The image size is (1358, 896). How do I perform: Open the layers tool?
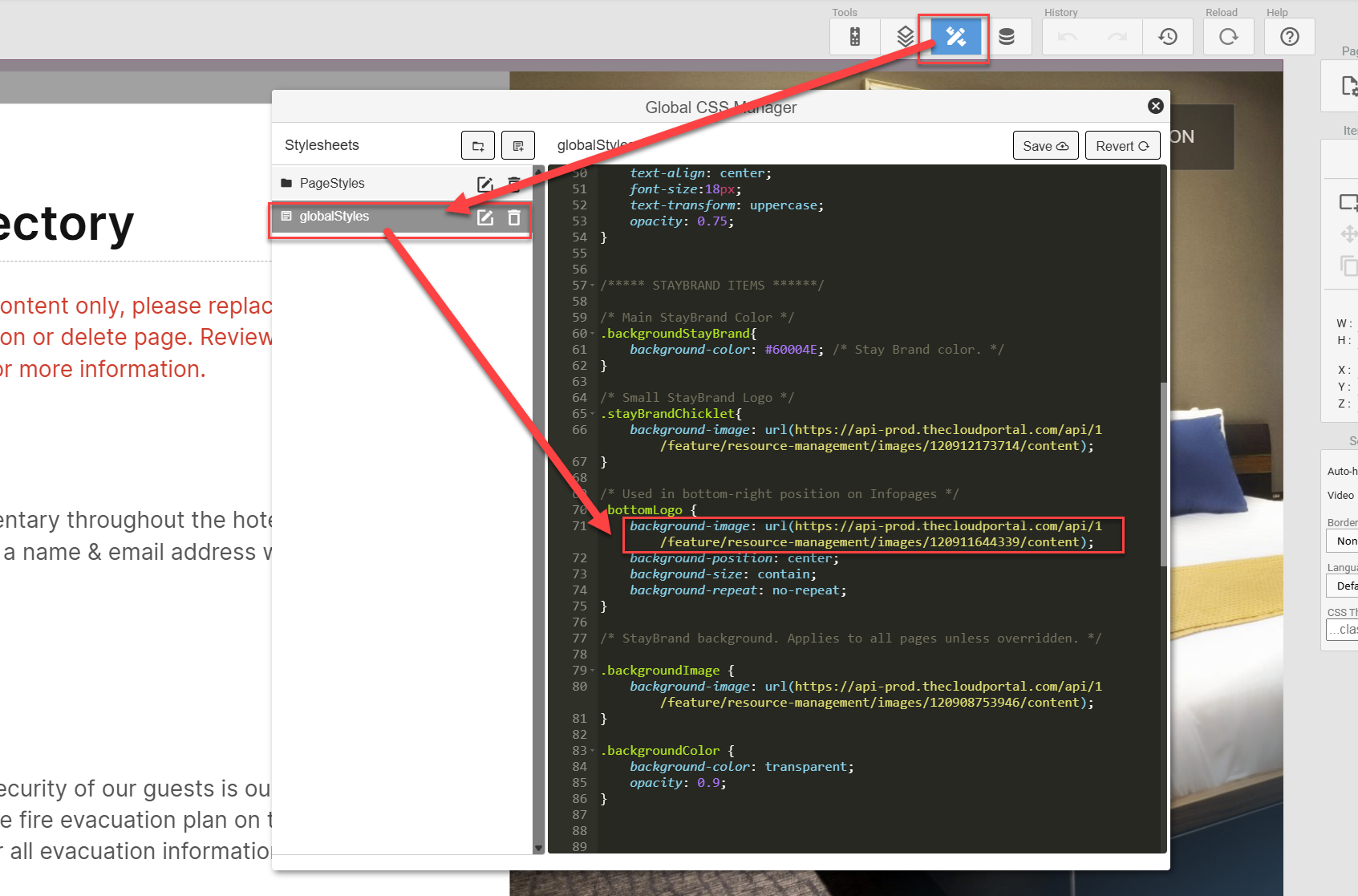(905, 37)
